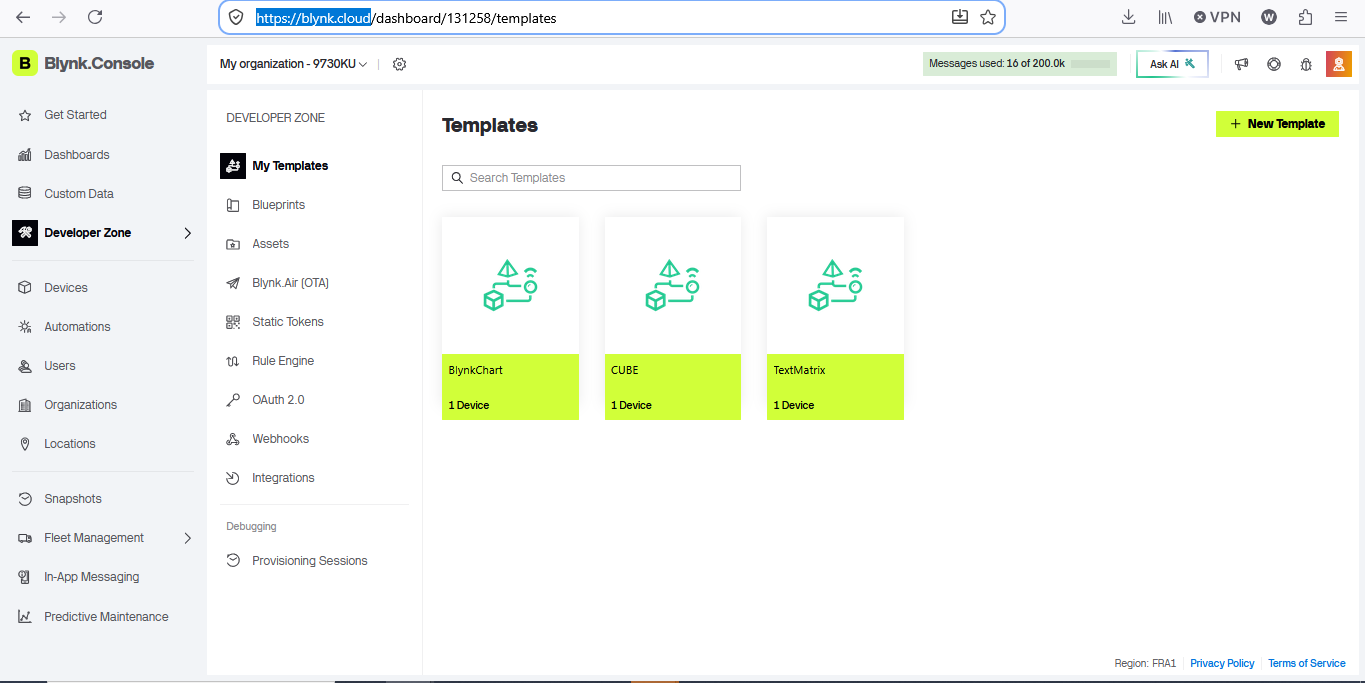Click the Organizations building icon

click(25, 405)
